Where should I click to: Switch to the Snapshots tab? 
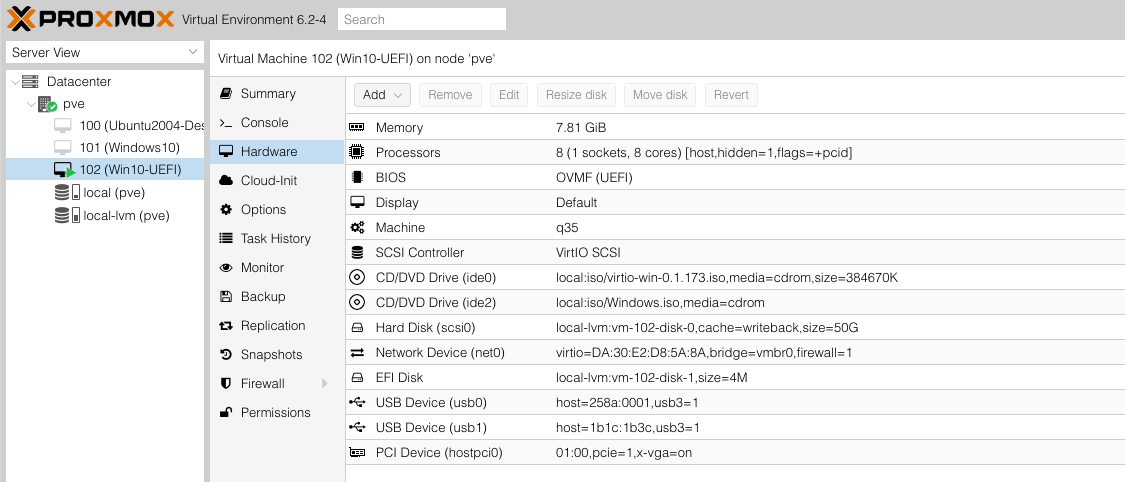click(x=271, y=355)
